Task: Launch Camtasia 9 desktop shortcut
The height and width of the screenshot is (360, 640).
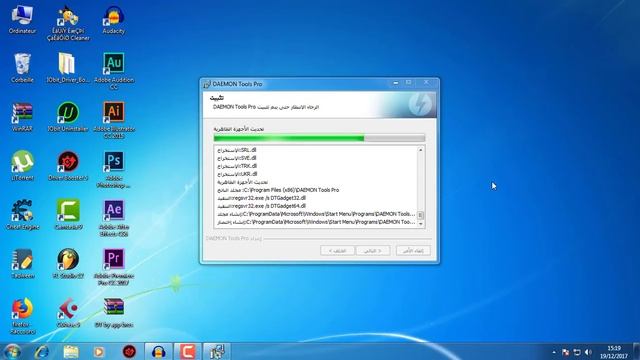Action: (68, 215)
